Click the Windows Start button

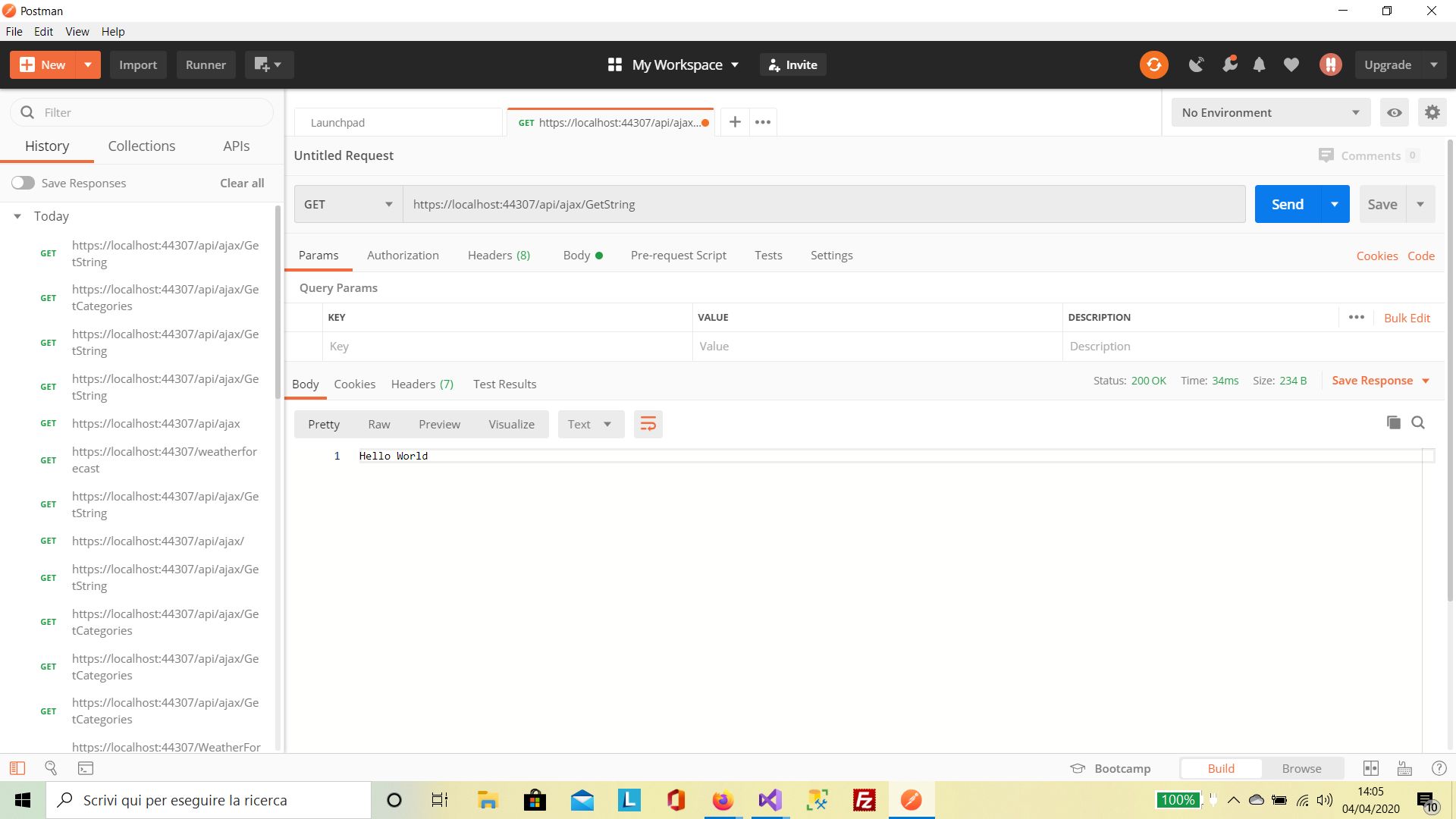point(23,800)
